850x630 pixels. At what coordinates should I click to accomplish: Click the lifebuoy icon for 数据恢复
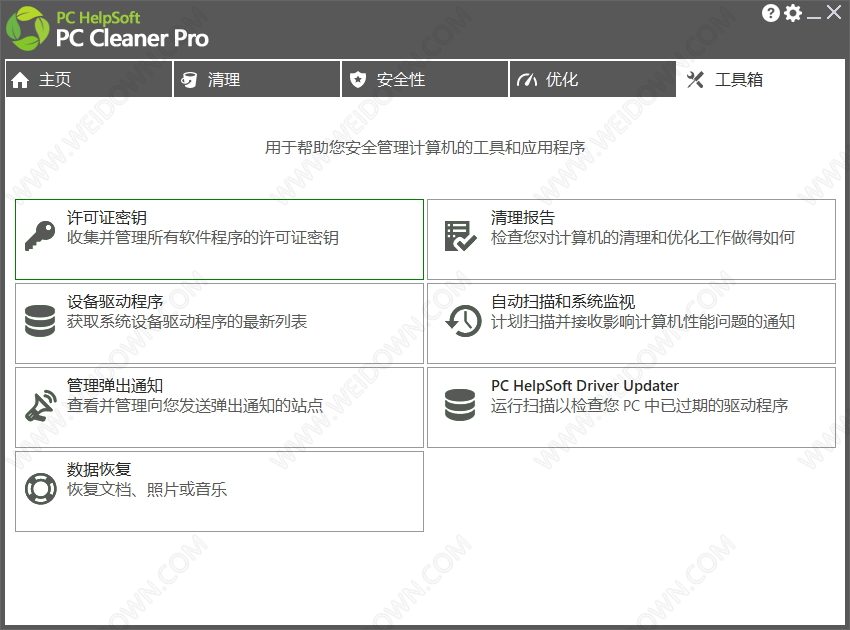point(41,488)
